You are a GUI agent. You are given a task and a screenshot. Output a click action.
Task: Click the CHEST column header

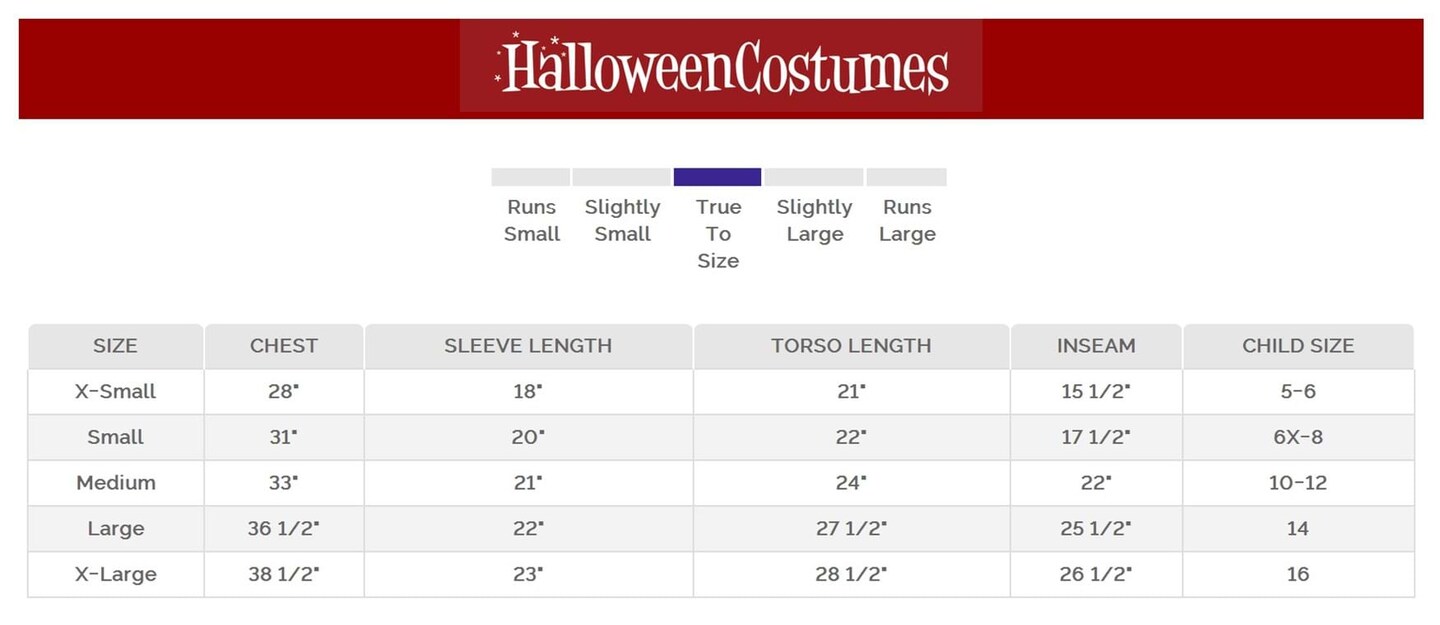(284, 346)
